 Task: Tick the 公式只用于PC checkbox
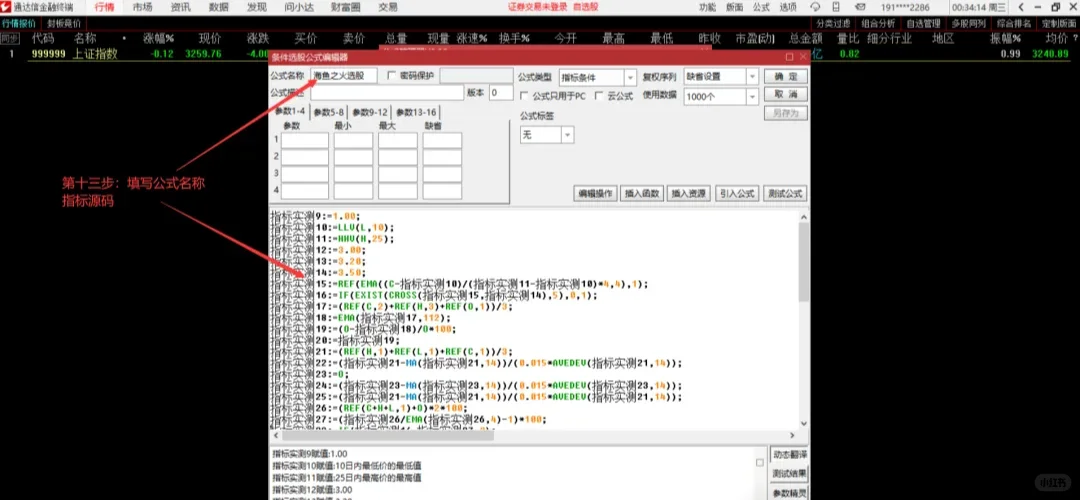[x=524, y=96]
